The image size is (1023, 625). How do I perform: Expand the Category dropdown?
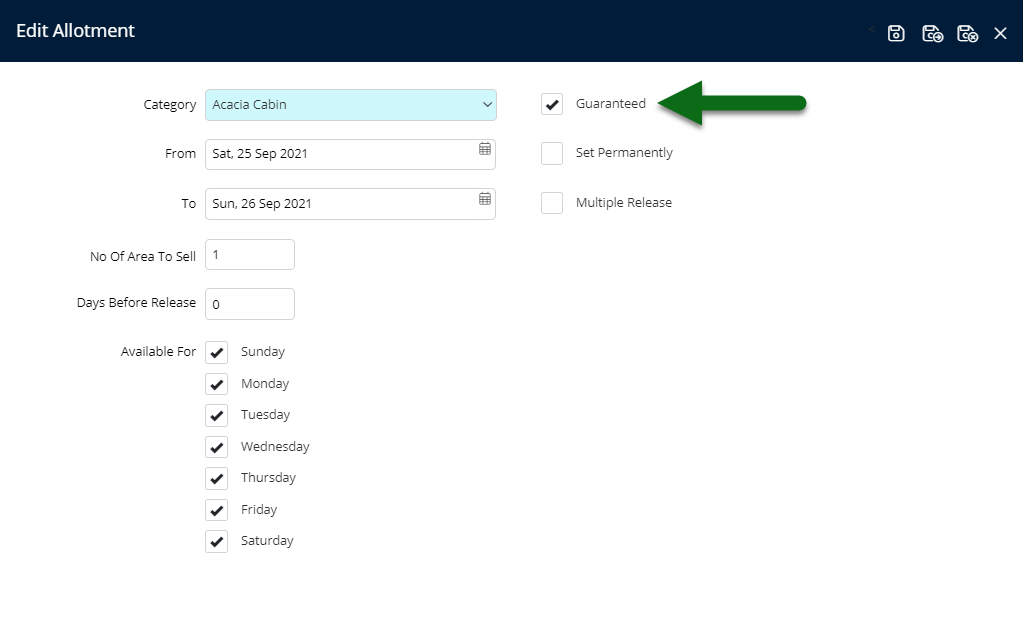[x=487, y=104]
